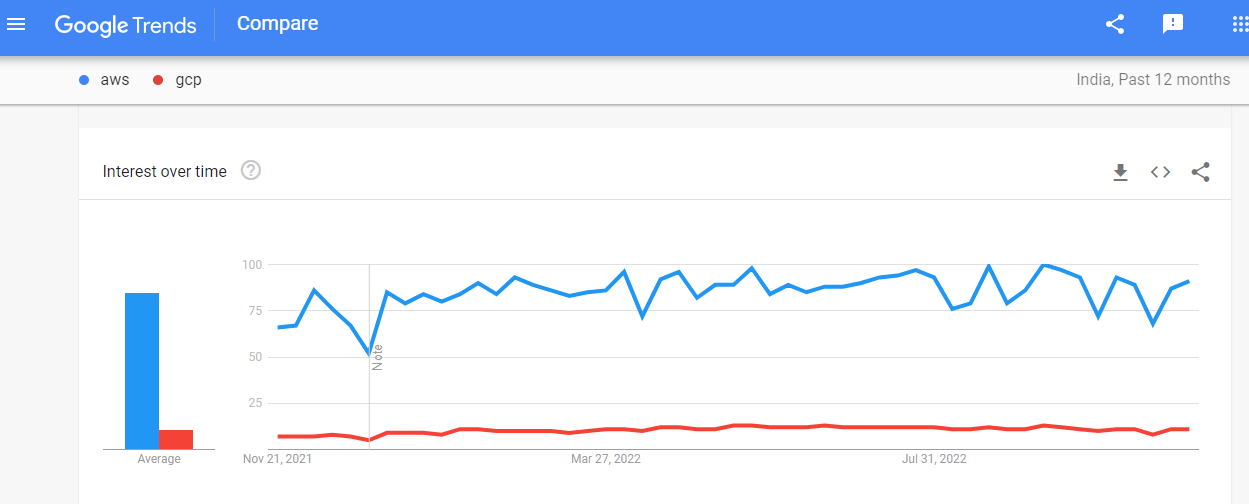The width and height of the screenshot is (1249, 504).
Task: Share the Interest over time chart
Action: point(1201,172)
